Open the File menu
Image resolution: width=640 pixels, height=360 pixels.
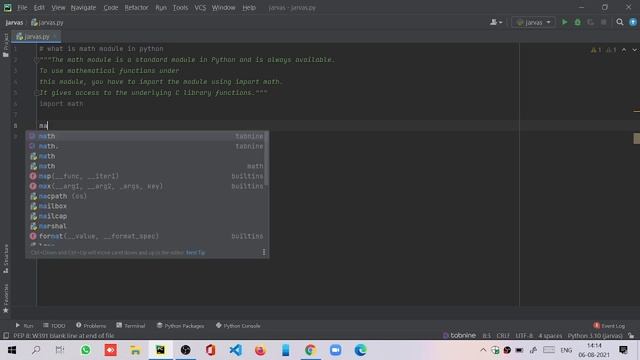pyautogui.click(x=22, y=7)
